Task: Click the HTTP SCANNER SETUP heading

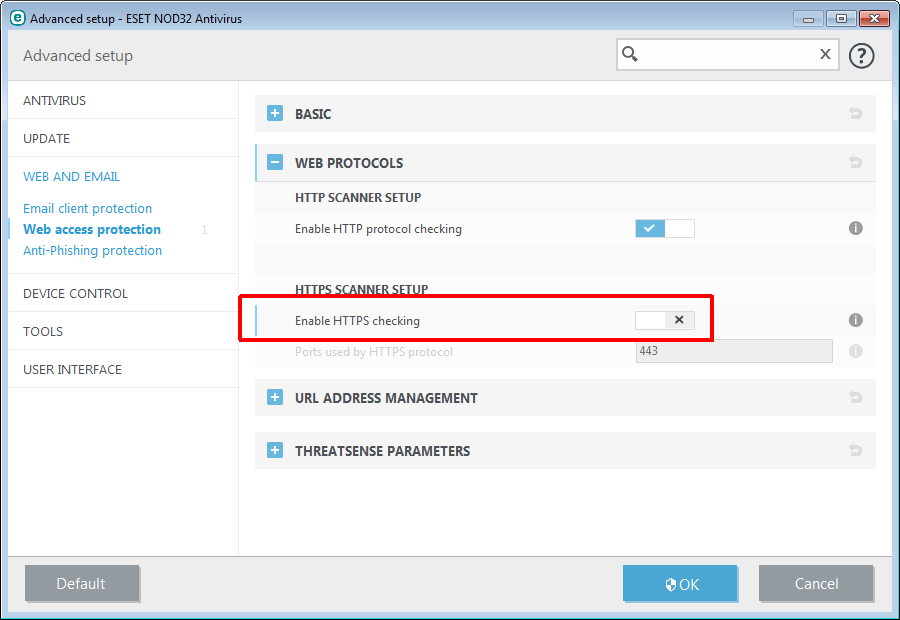Action: point(358,197)
